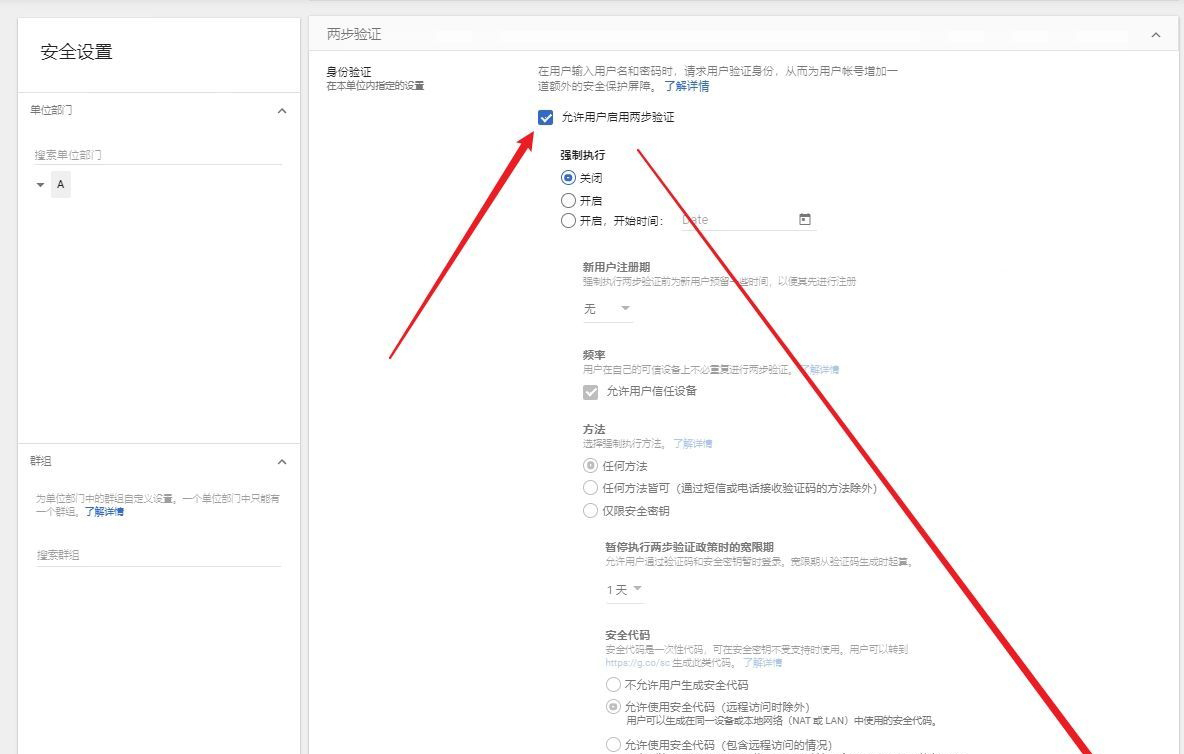Click the 搜索单位部门 search field
The width and height of the screenshot is (1184, 754).
[157, 155]
